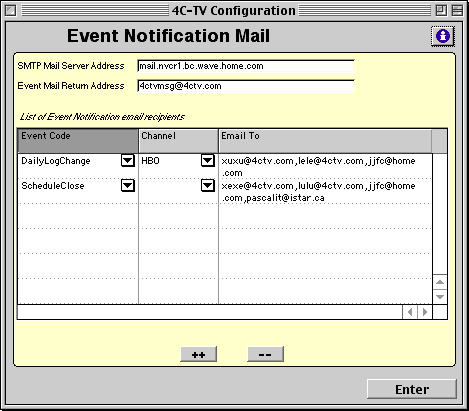Viewport: 469px width, 411px height.
Task: Click the ScheduleClose email recipients cell
Action: pyautogui.click(x=325, y=191)
